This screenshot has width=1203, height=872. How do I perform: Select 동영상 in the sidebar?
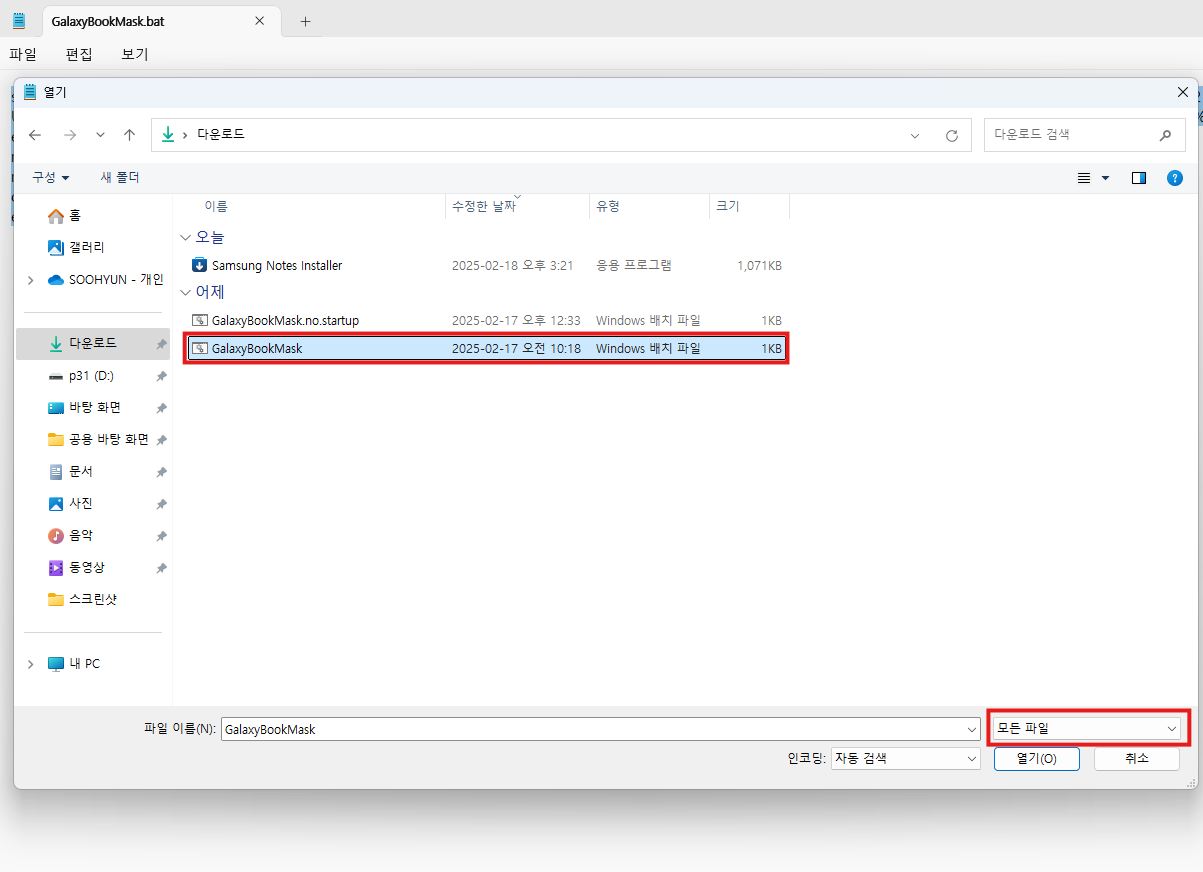point(91,567)
